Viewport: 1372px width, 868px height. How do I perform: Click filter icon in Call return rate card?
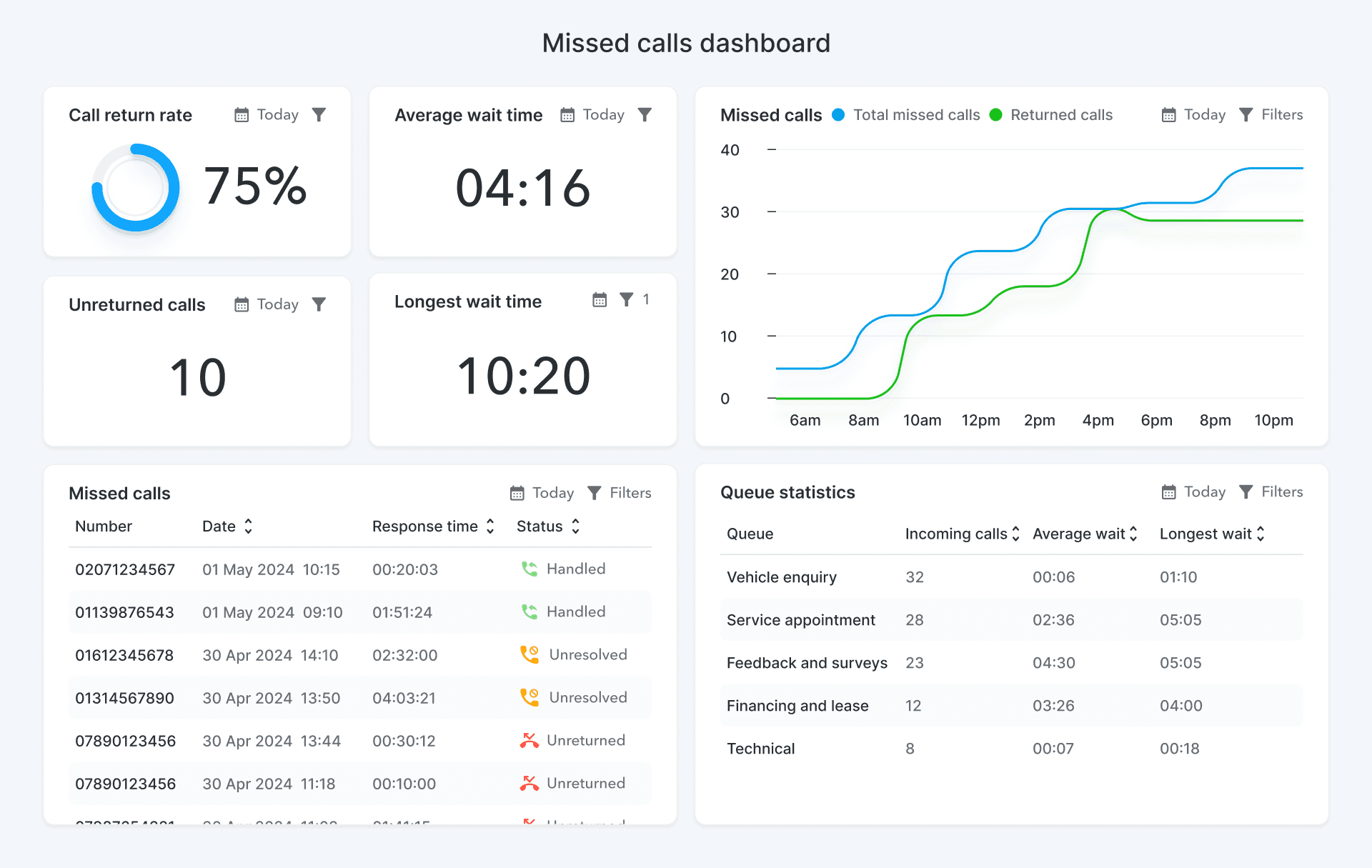tap(319, 114)
